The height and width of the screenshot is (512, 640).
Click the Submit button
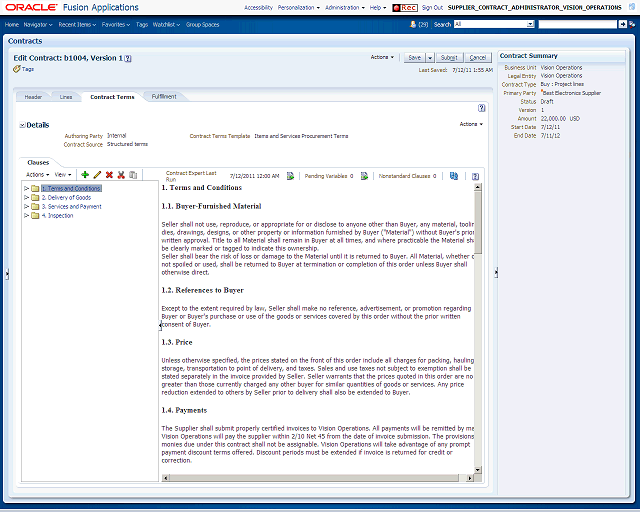(x=449, y=58)
